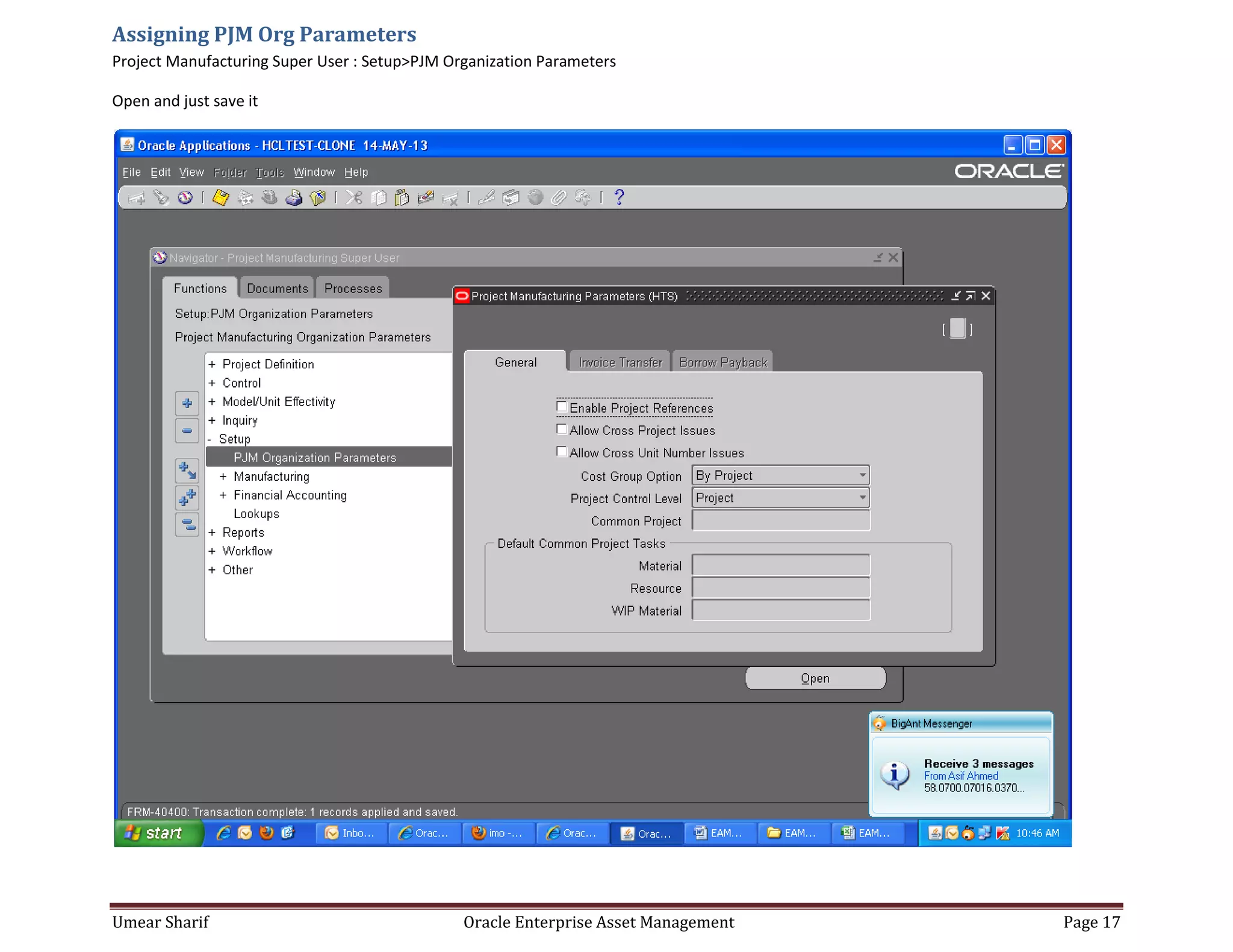Check Allow Cross Project Issues
The image size is (1233, 952).
coord(562,430)
